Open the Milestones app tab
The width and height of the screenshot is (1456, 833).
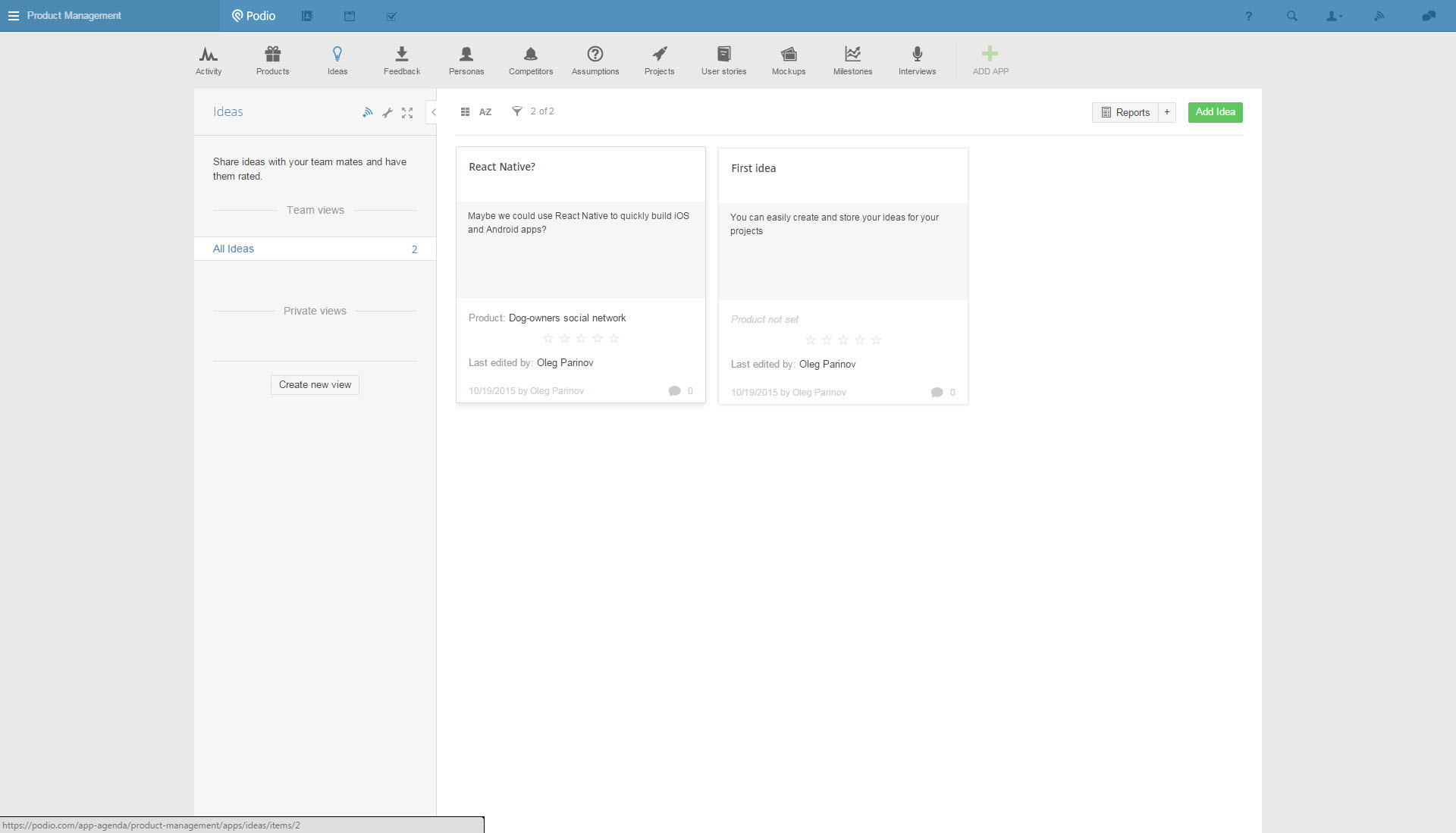pos(852,61)
